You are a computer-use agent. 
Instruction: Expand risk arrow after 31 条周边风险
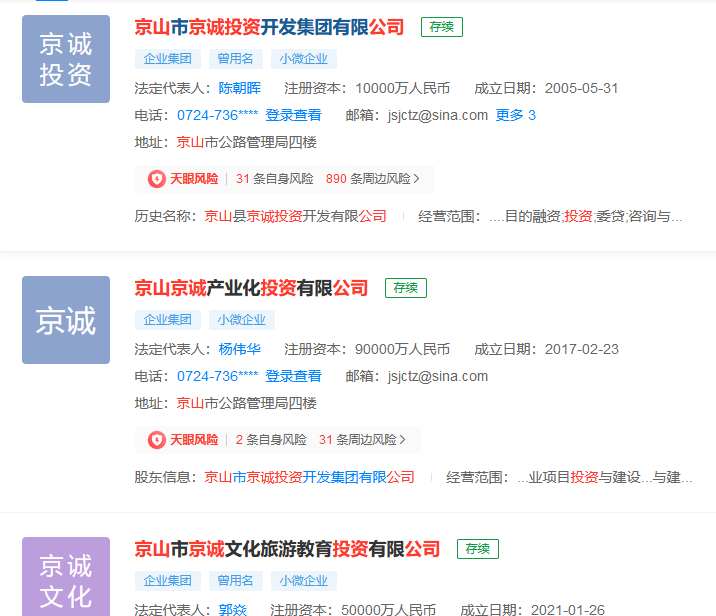tap(402, 440)
